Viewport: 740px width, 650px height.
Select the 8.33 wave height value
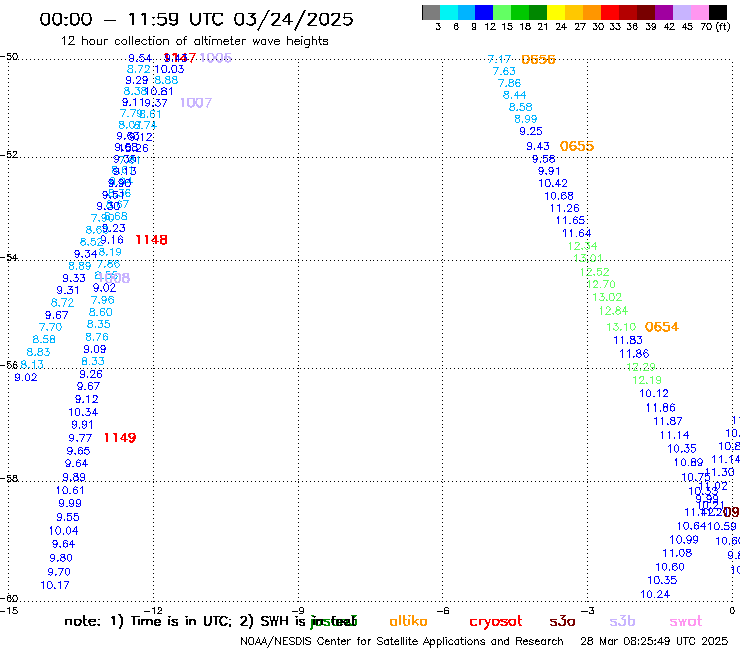tap(93, 361)
